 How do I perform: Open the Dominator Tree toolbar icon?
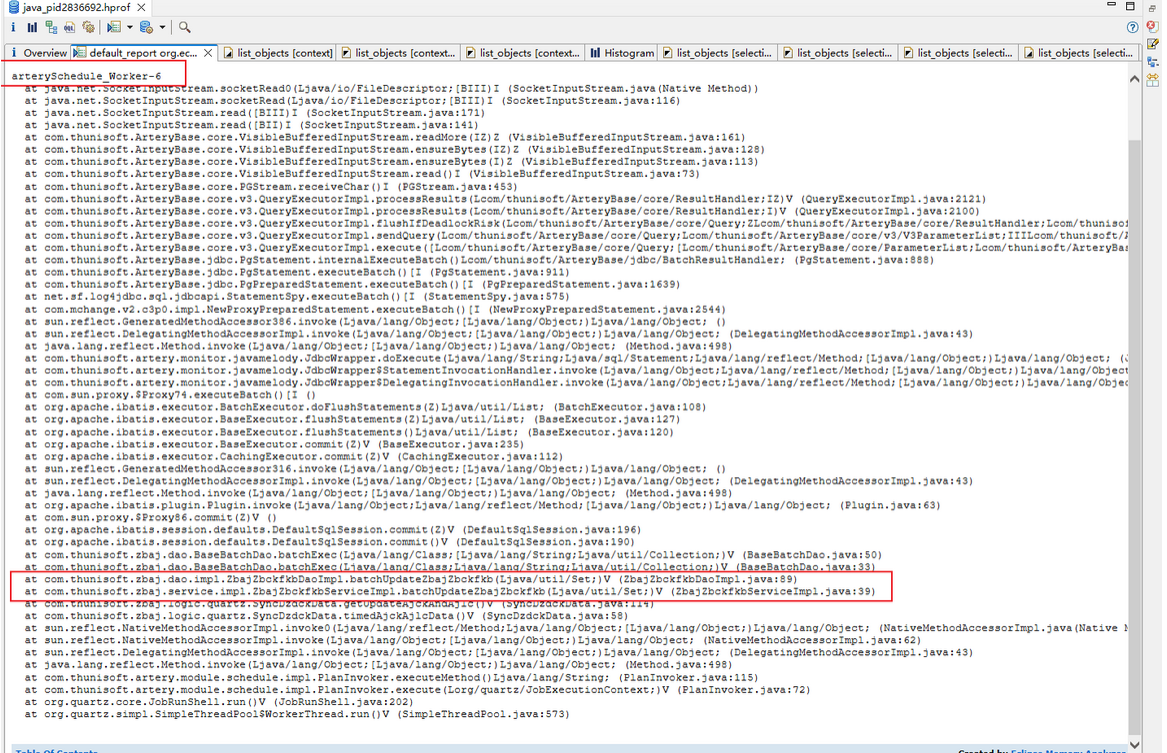(51, 28)
